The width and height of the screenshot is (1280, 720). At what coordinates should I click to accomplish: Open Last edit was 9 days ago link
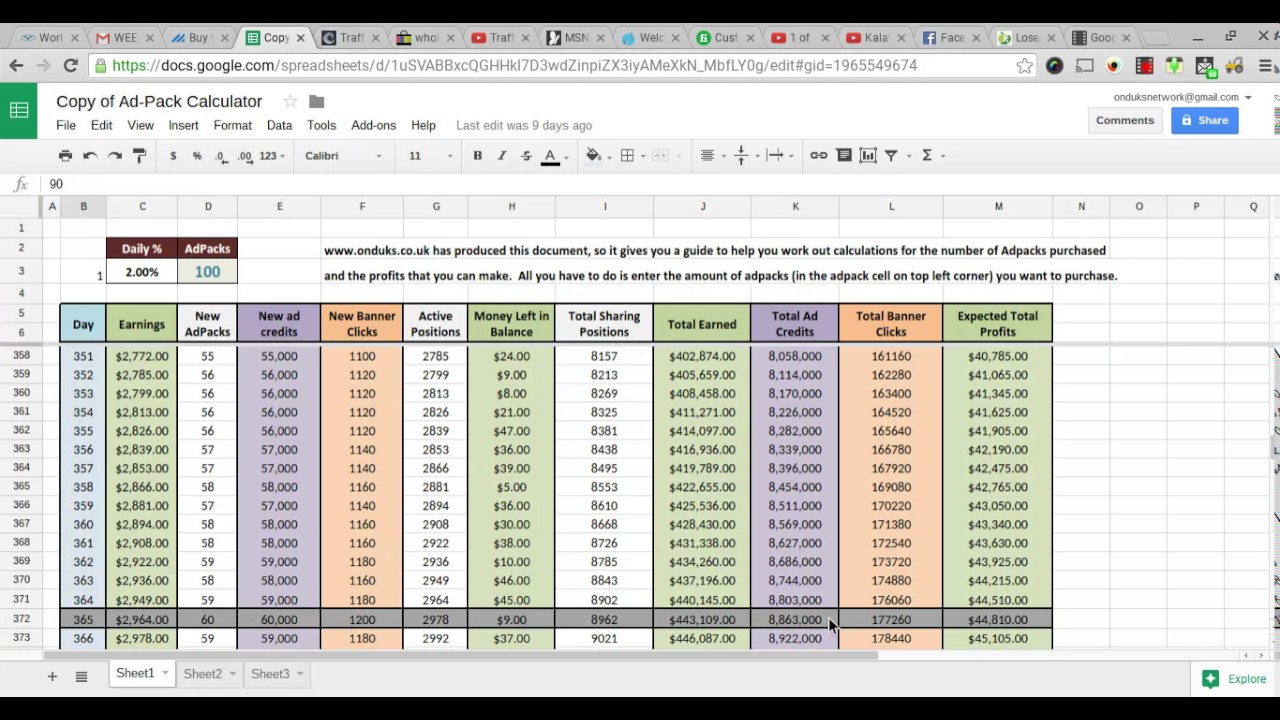click(524, 125)
